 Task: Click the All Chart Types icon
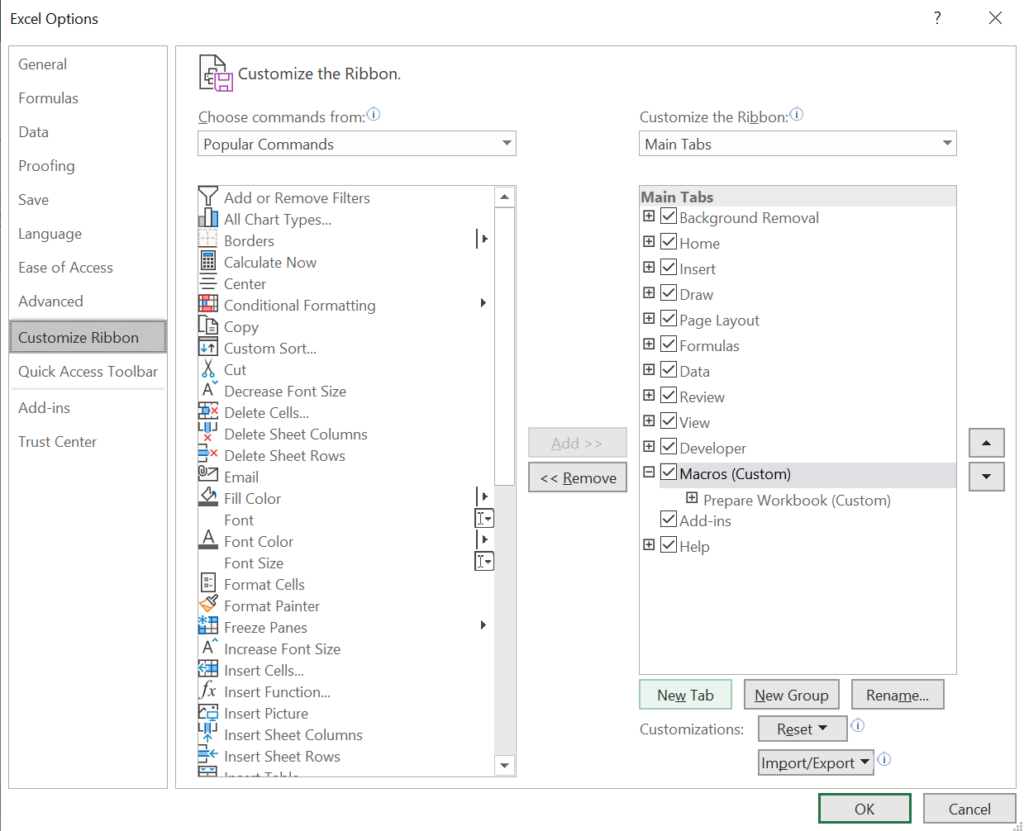click(x=208, y=218)
